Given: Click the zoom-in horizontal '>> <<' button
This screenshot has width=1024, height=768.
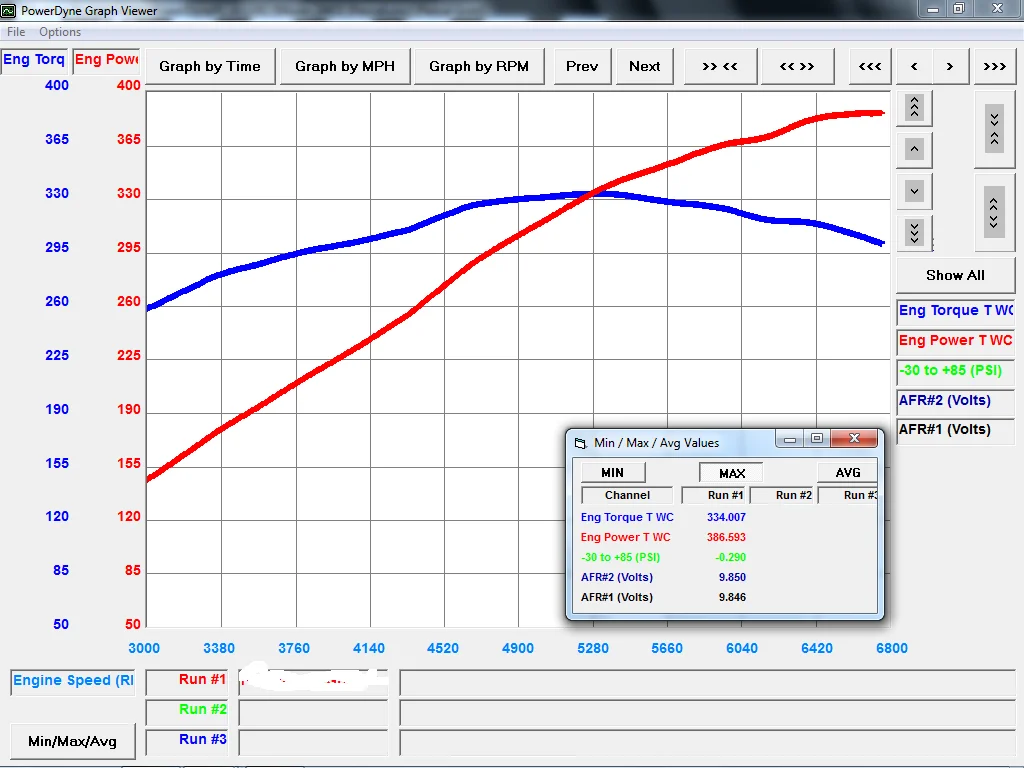Looking at the screenshot, I should pyautogui.click(x=720, y=67).
